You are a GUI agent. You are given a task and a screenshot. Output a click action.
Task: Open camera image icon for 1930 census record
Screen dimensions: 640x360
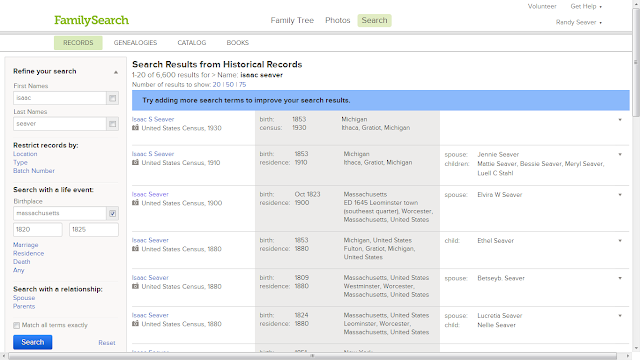(x=136, y=128)
